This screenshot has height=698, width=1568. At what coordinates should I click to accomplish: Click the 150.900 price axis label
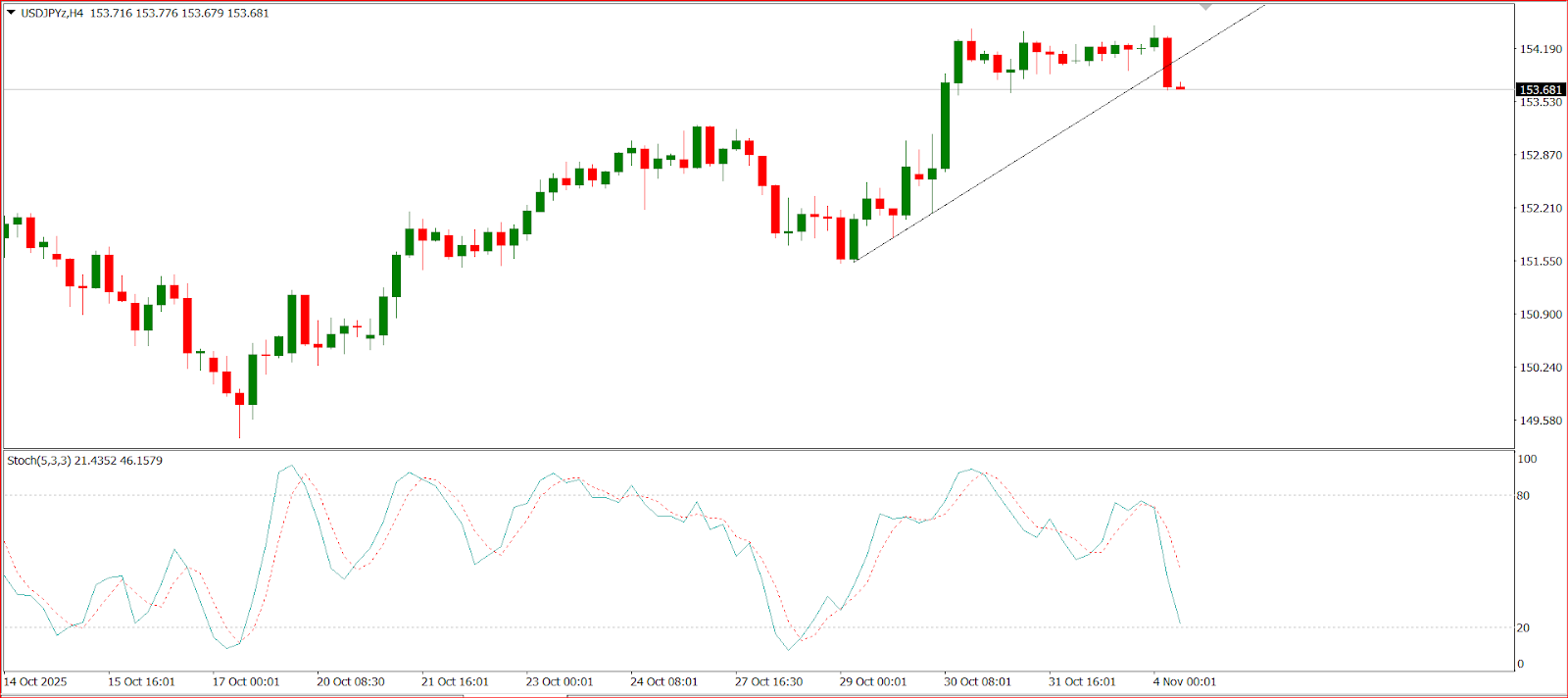click(x=1541, y=315)
